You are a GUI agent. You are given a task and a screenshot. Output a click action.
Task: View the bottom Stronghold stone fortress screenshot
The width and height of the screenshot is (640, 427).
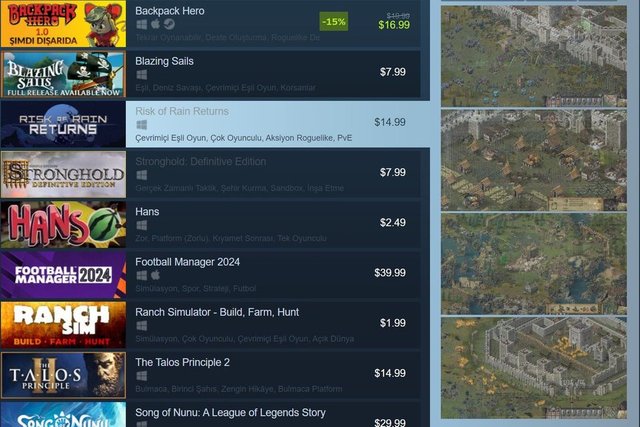pyautogui.click(x=533, y=368)
